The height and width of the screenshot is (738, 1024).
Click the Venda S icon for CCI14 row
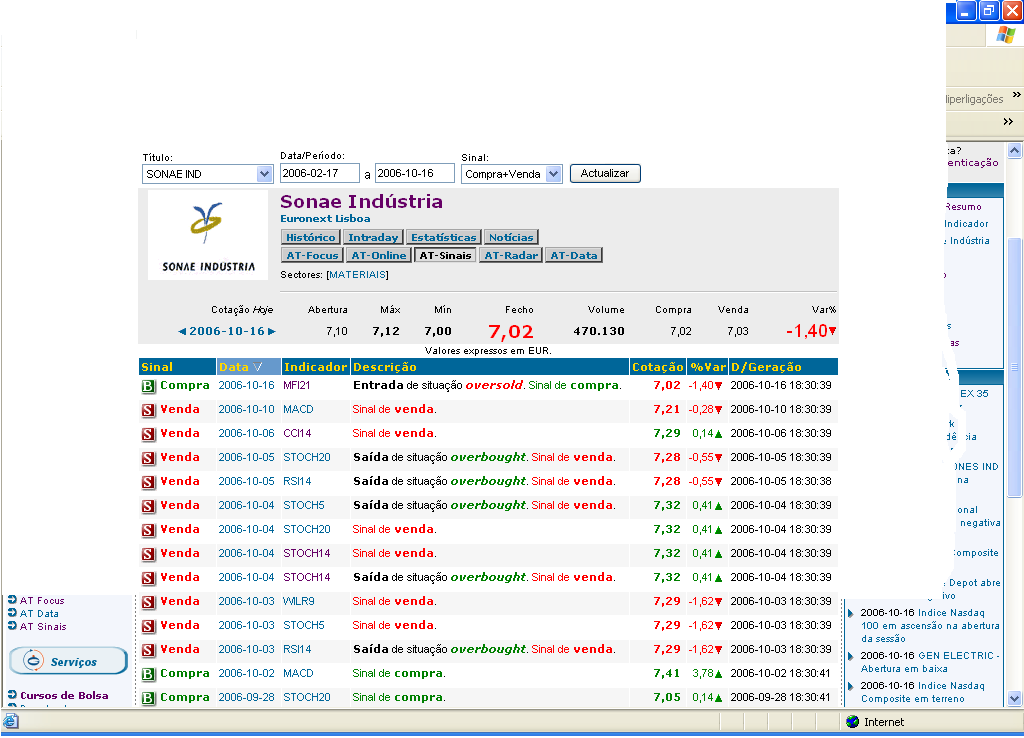(148, 434)
